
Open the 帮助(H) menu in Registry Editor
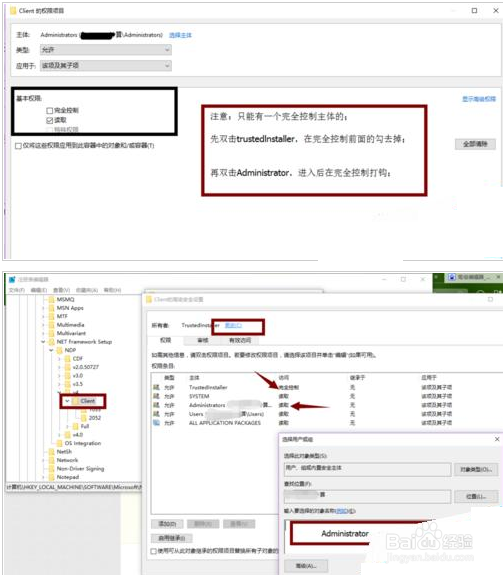tap(112, 290)
